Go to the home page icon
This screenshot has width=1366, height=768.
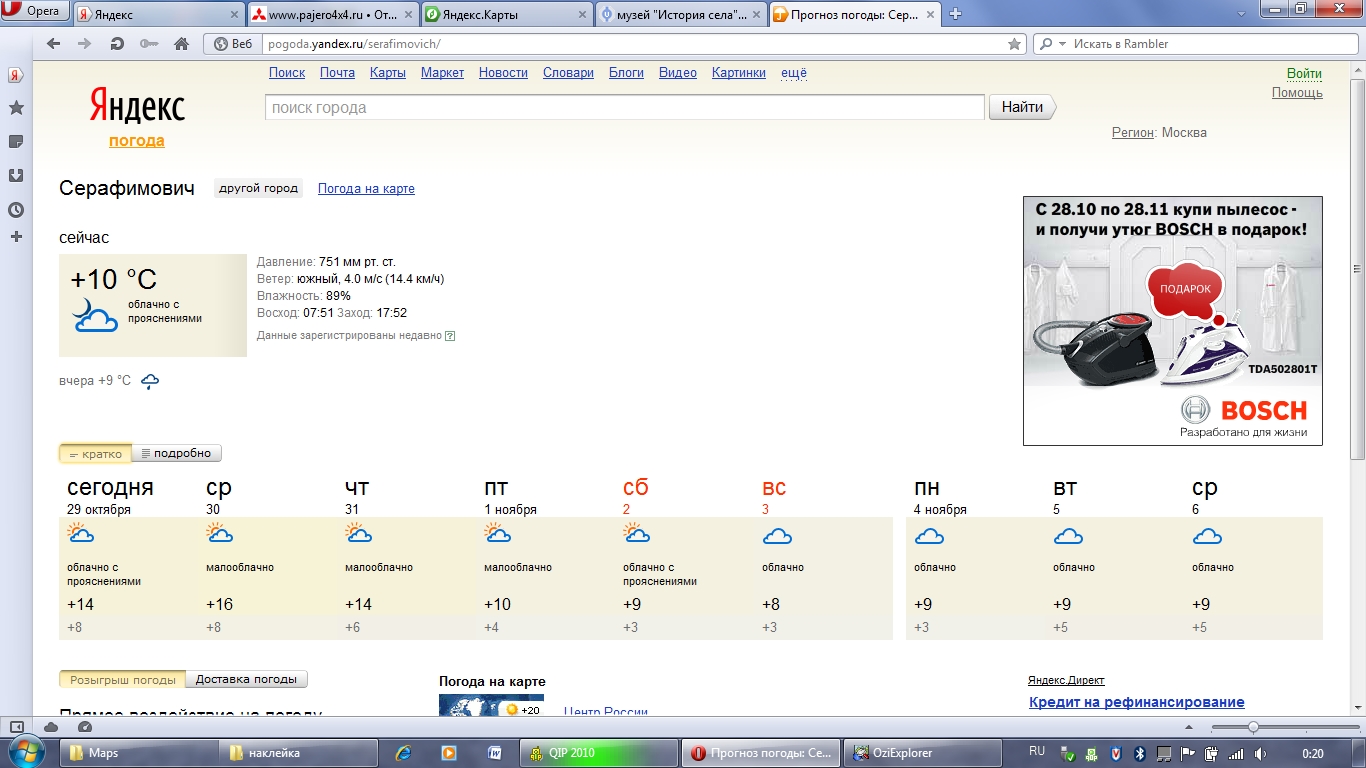pyautogui.click(x=181, y=44)
